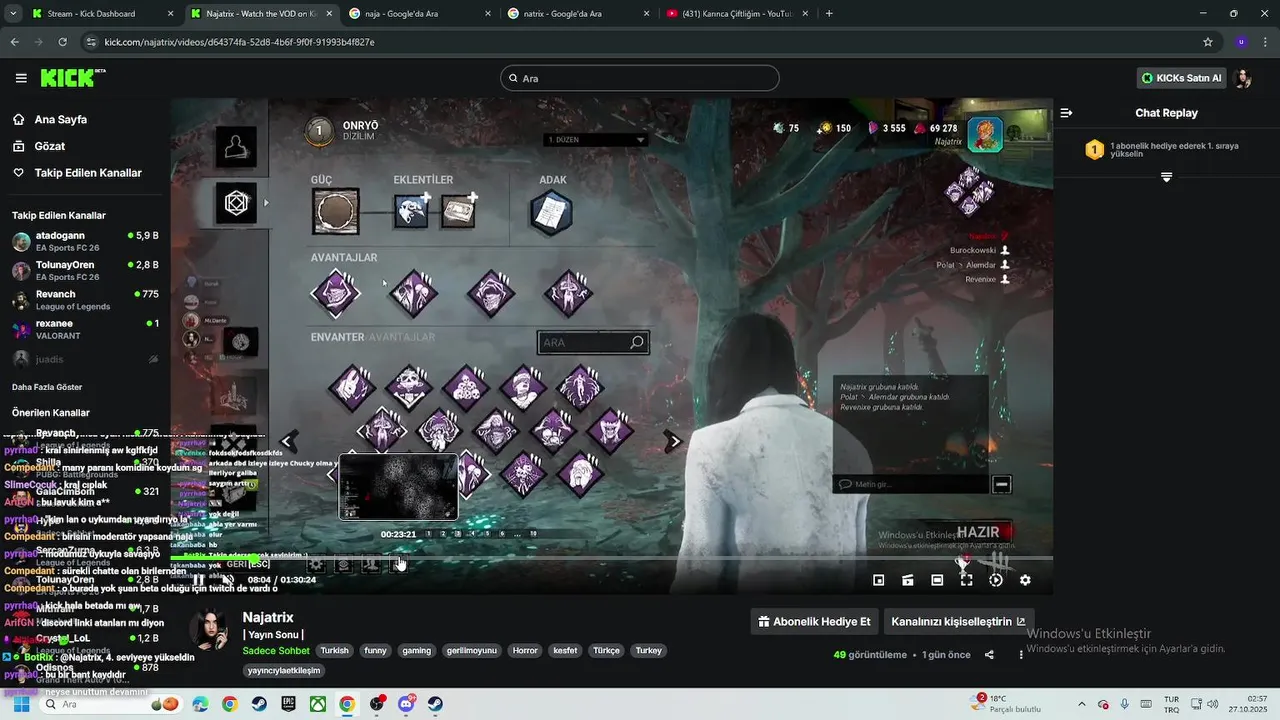Screen dimensions: 1280x720
Task: Open Najatrix's channel avatar below the video
Action: (x=208, y=632)
